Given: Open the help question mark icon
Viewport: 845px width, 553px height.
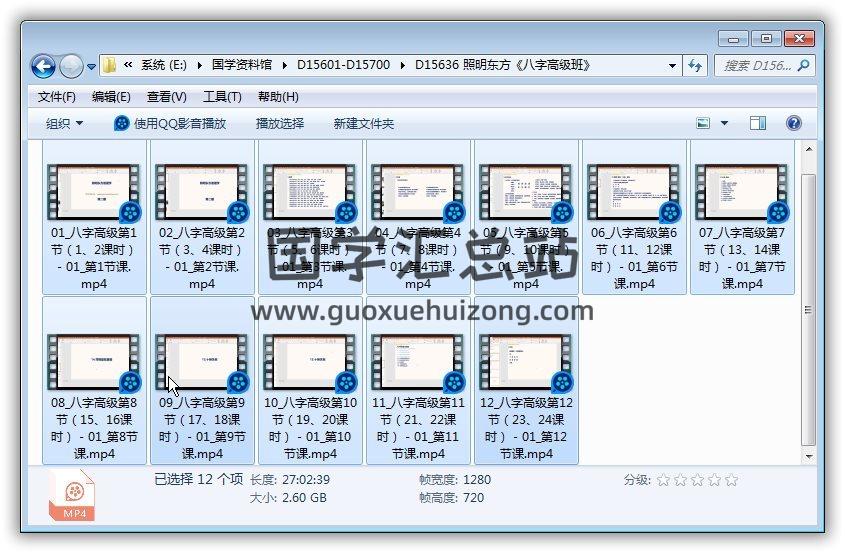Looking at the screenshot, I should click(x=793, y=123).
